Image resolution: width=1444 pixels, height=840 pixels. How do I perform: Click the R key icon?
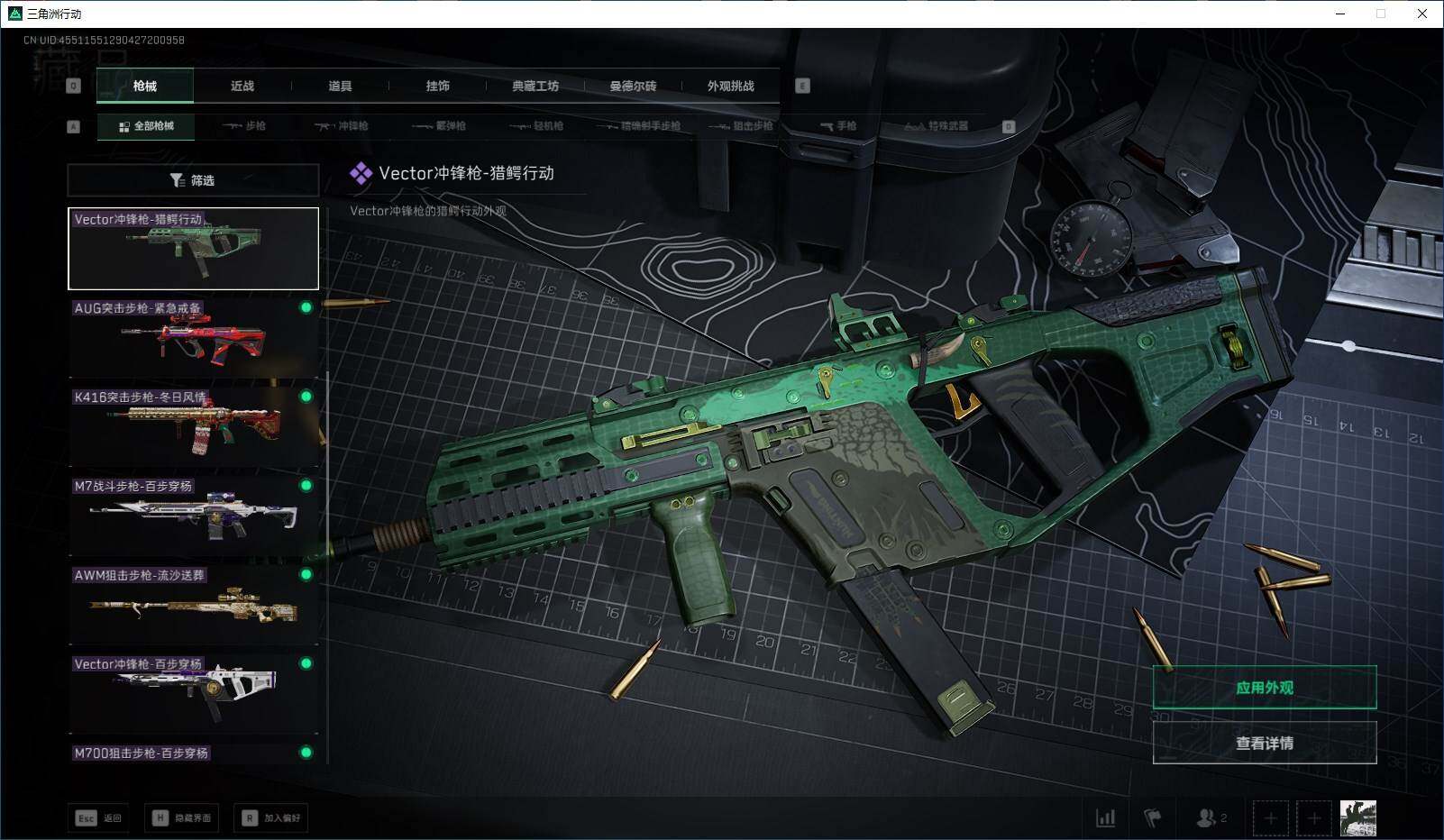pyautogui.click(x=249, y=817)
